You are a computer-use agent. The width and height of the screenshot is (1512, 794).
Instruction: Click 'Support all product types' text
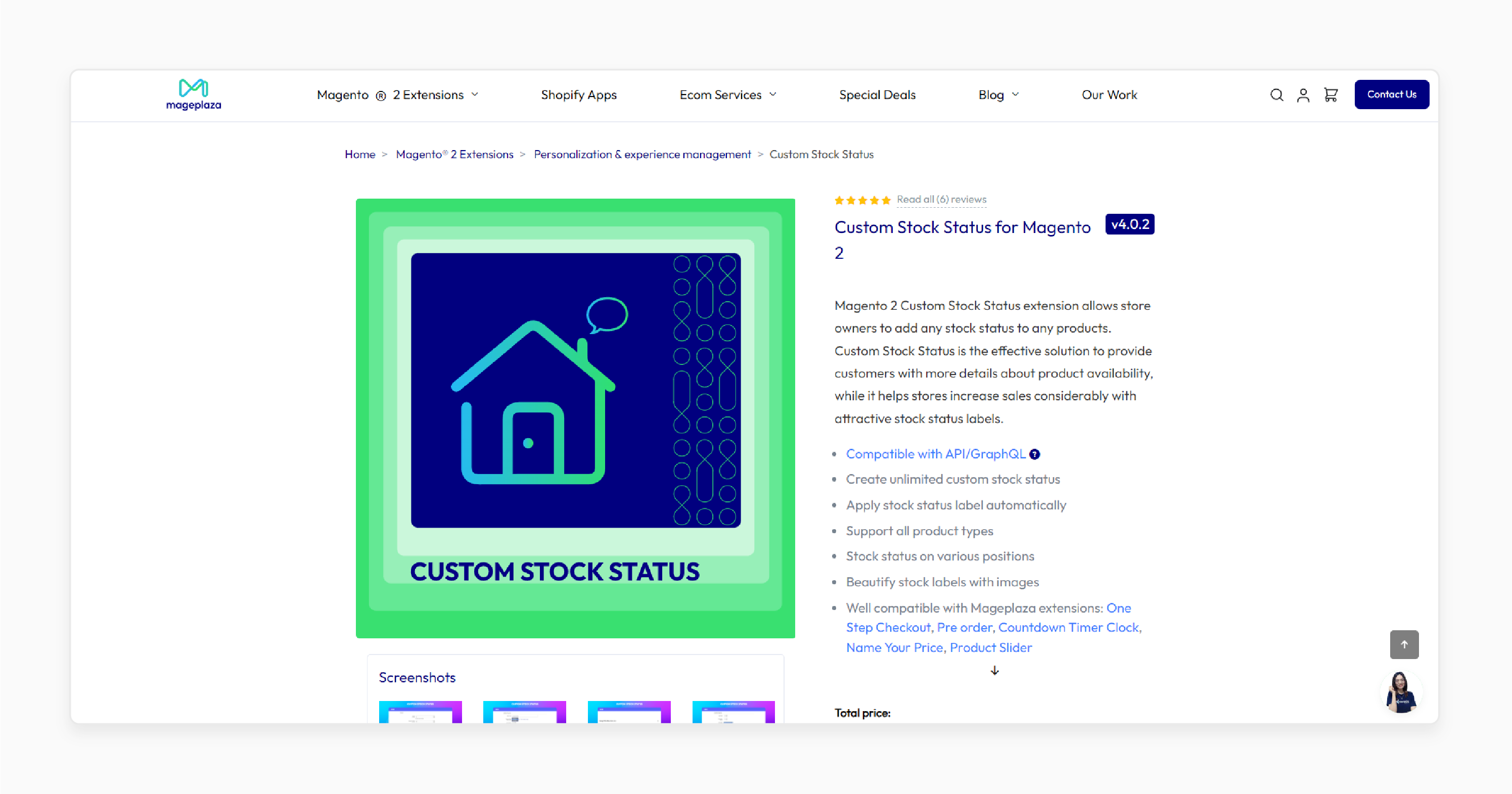pos(919,531)
